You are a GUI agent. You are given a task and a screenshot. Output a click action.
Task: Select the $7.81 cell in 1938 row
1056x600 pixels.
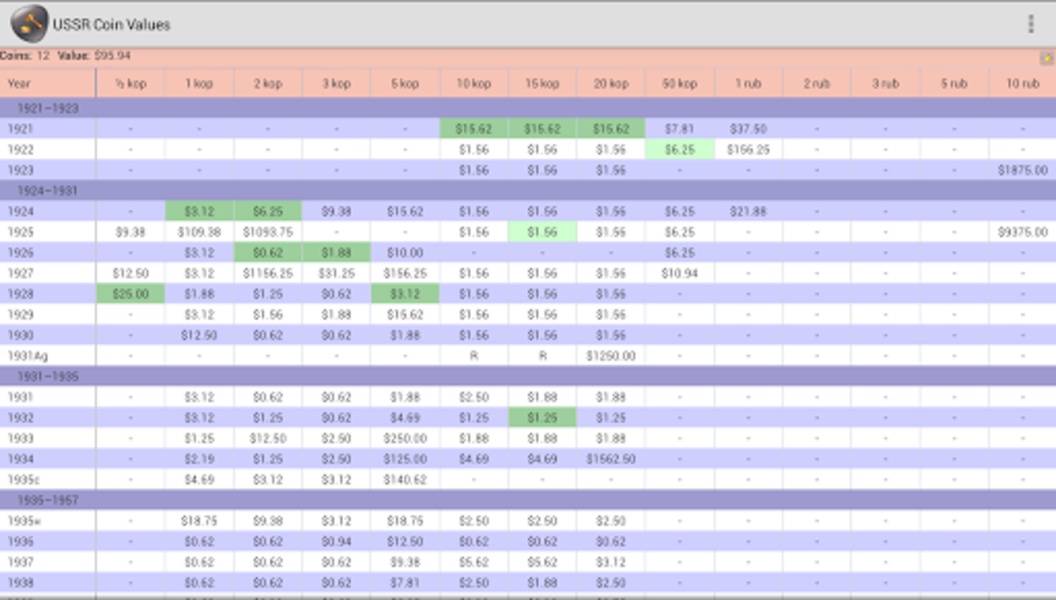(x=405, y=582)
